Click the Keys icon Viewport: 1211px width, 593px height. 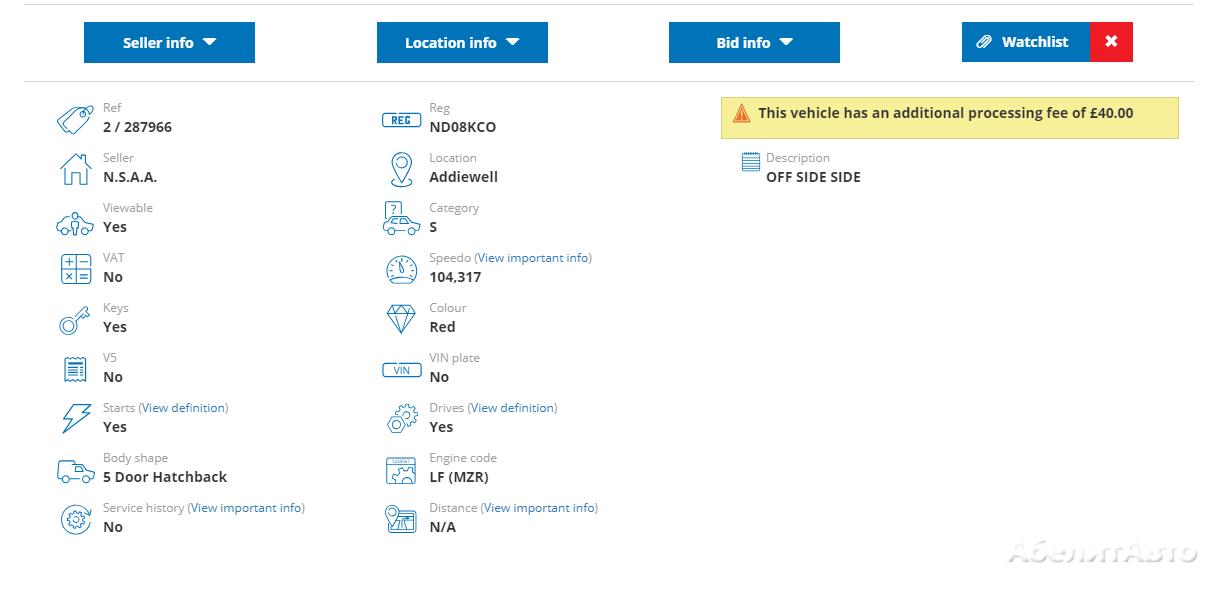pyautogui.click(x=75, y=320)
